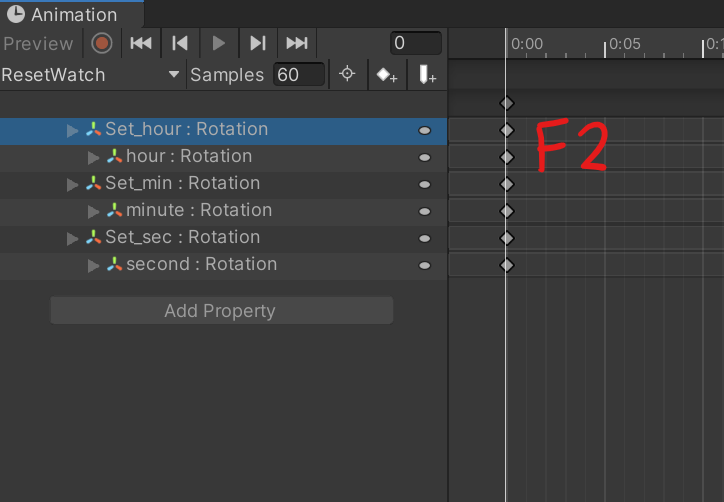Select second : Rotation row
724x502 pixels.
223,266
